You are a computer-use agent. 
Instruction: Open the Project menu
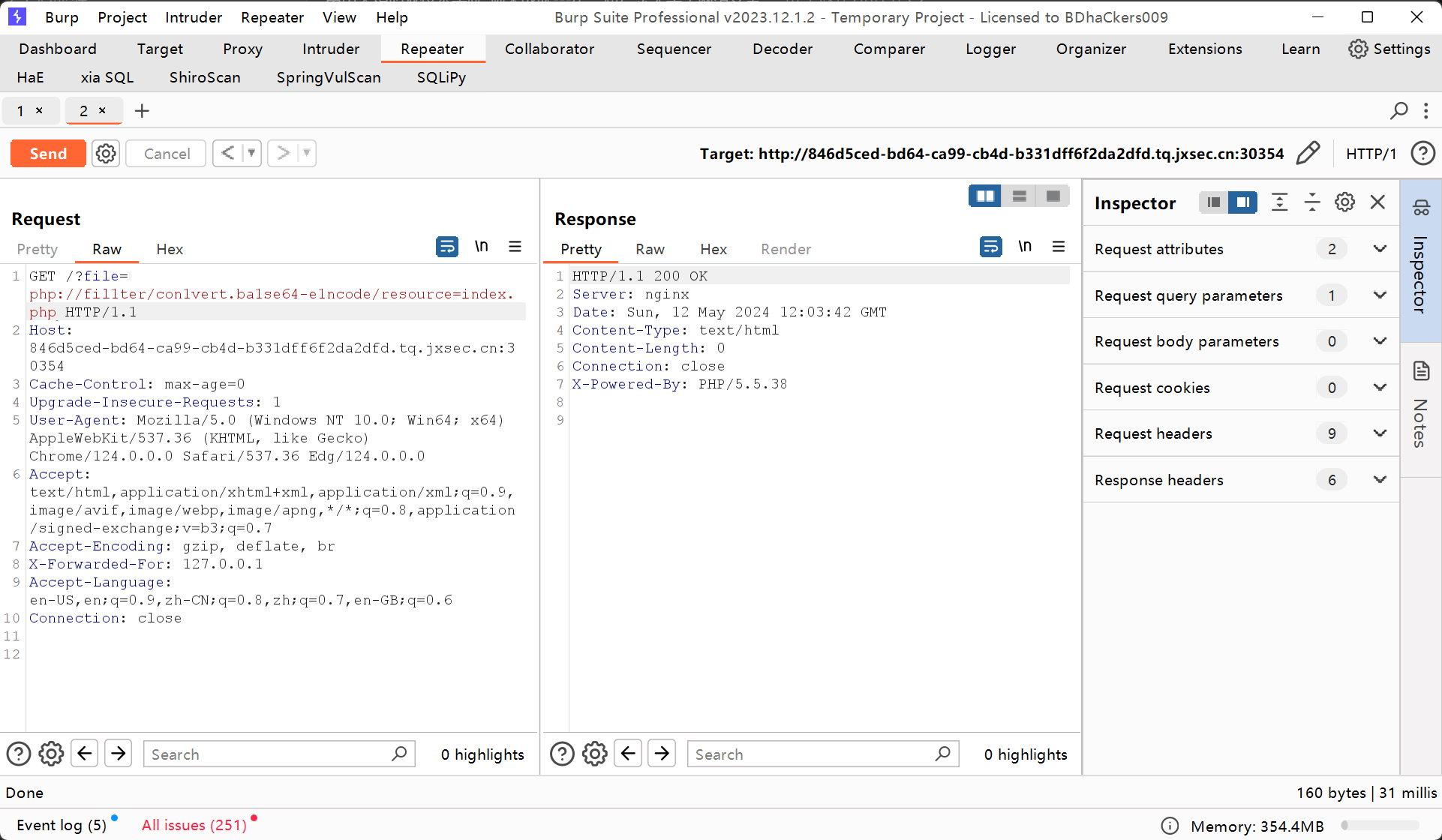pyautogui.click(x=122, y=17)
